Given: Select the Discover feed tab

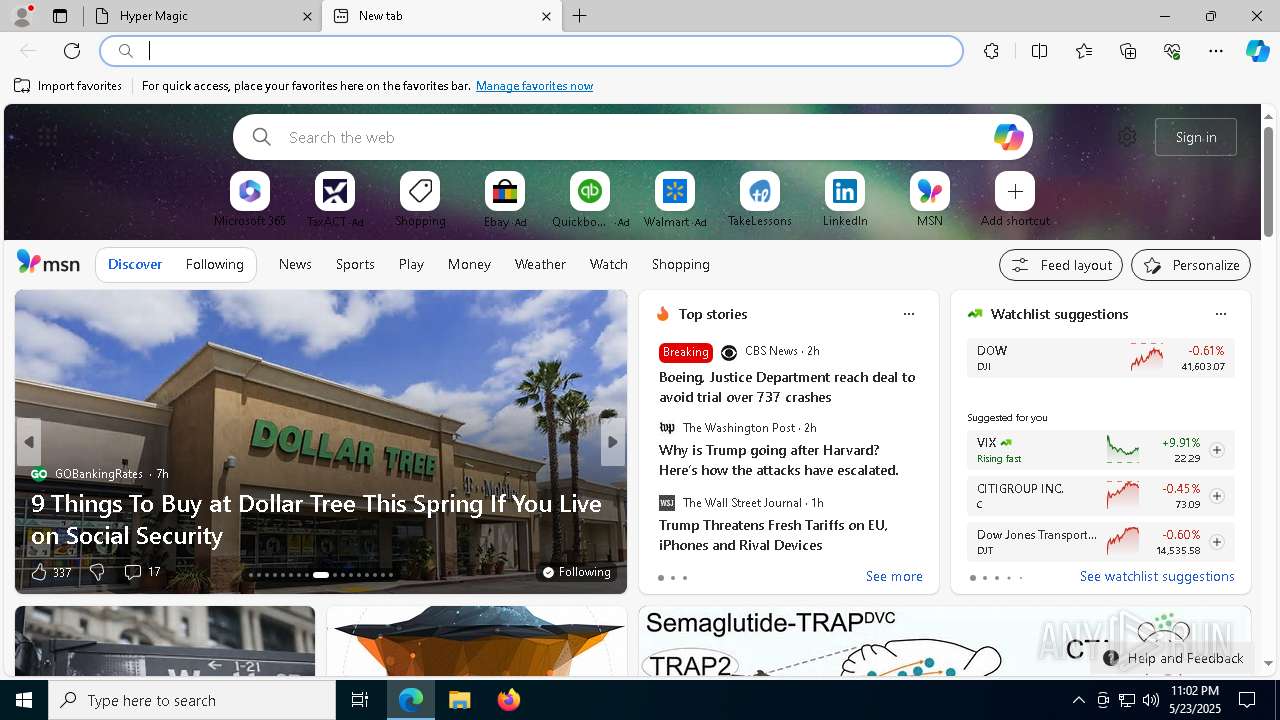Looking at the screenshot, I should pos(135,264).
